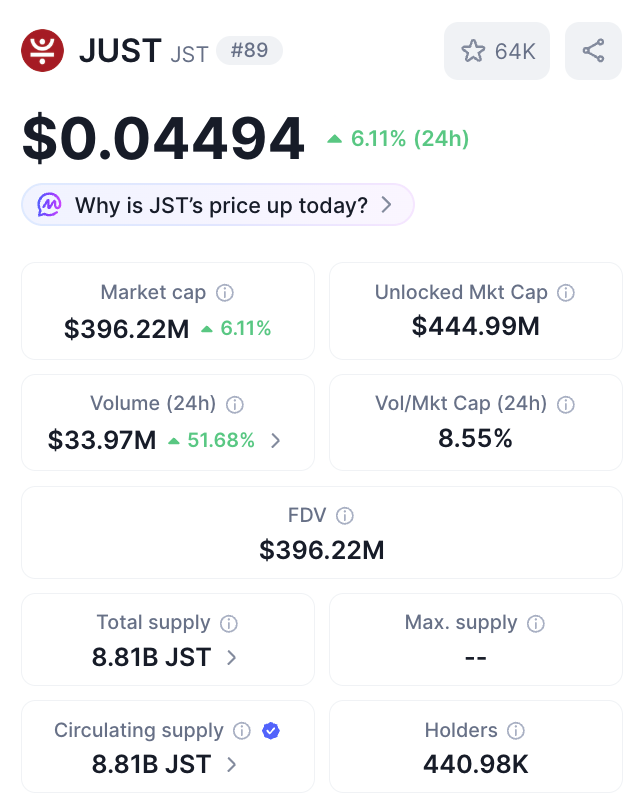Expand Circulating supply details chevron
Screen dimensions: 638x806
tap(232, 765)
